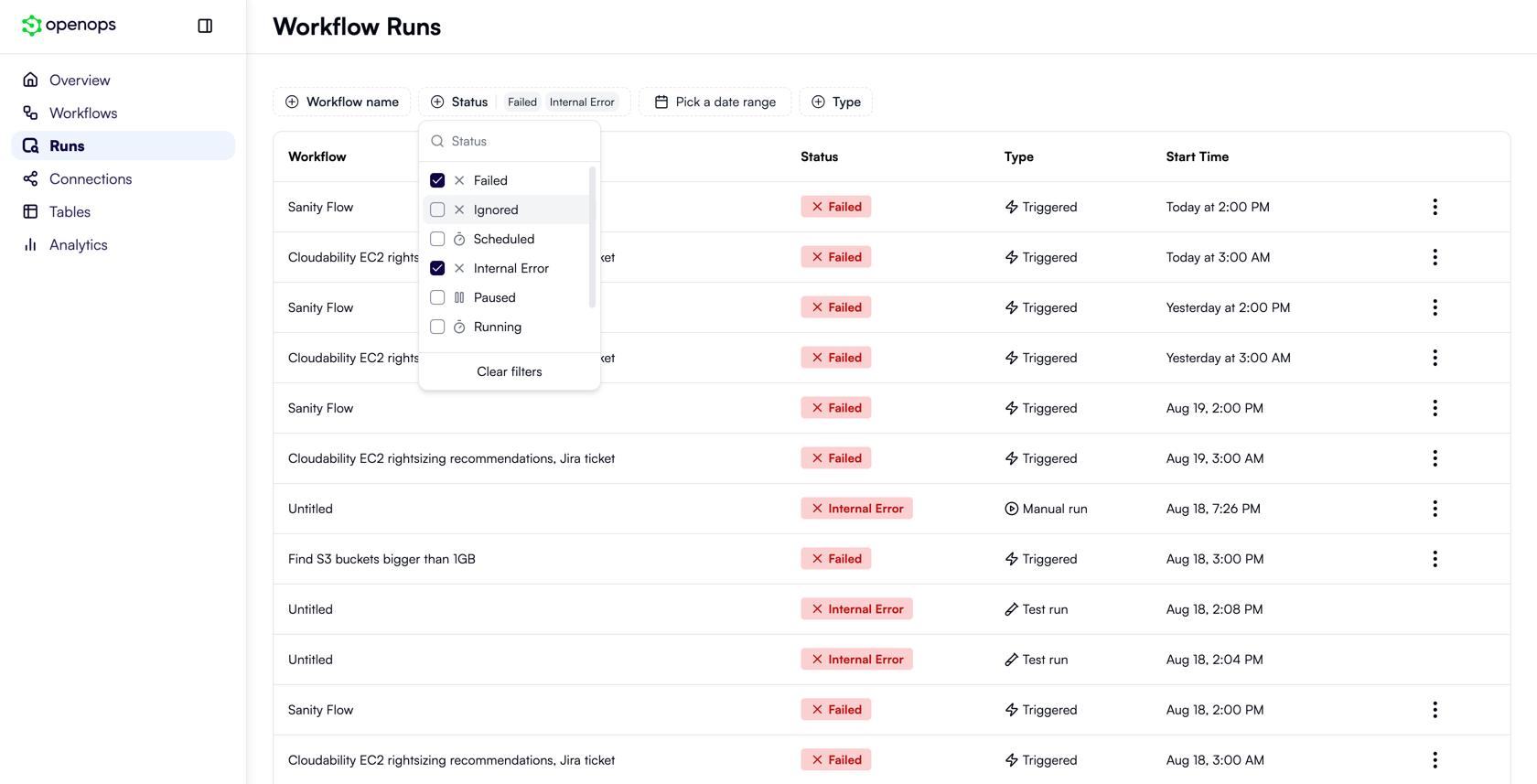Click Internal Error badge of 7:26 PM run
The height and width of the screenshot is (784, 1537).
point(856,509)
